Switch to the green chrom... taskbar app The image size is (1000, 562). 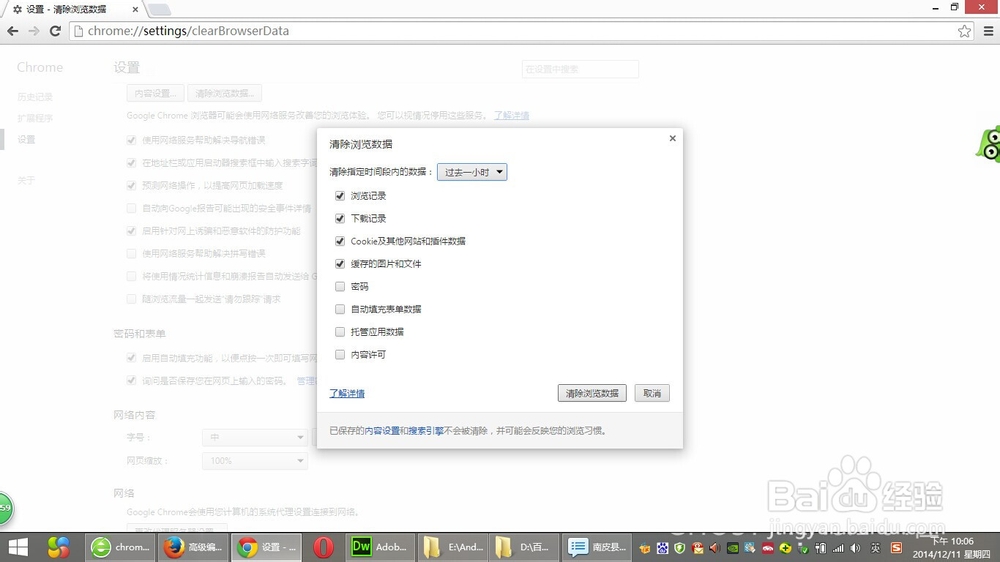(x=121, y=547)
